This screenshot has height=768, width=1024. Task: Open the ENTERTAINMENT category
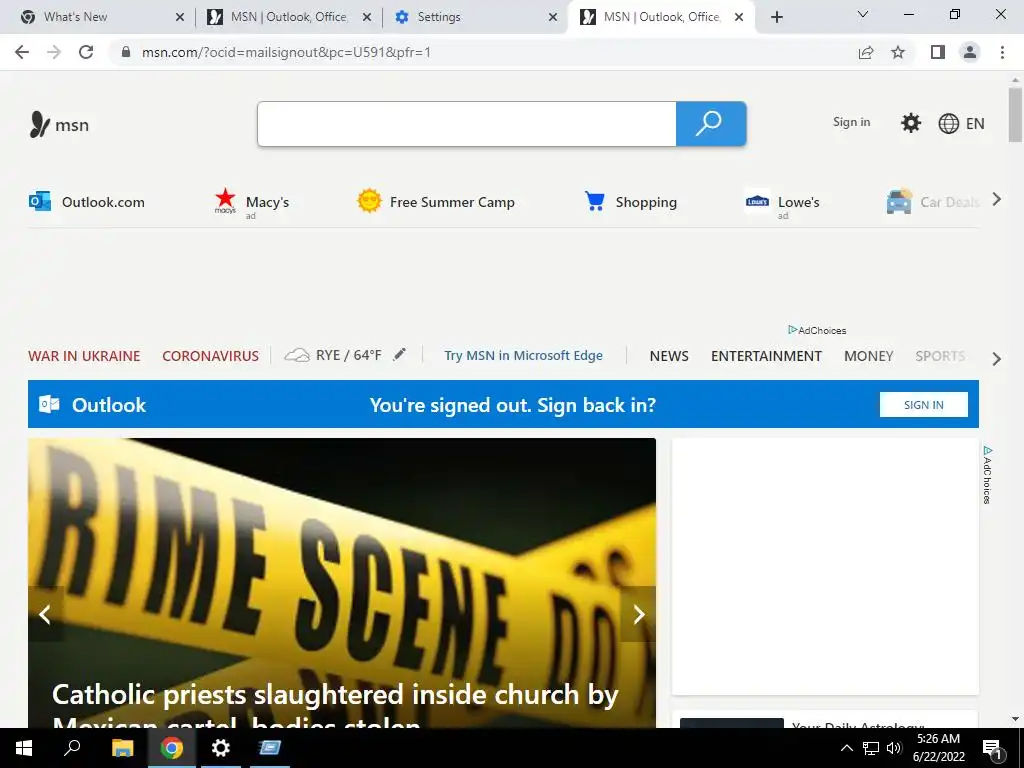(766, 356)
